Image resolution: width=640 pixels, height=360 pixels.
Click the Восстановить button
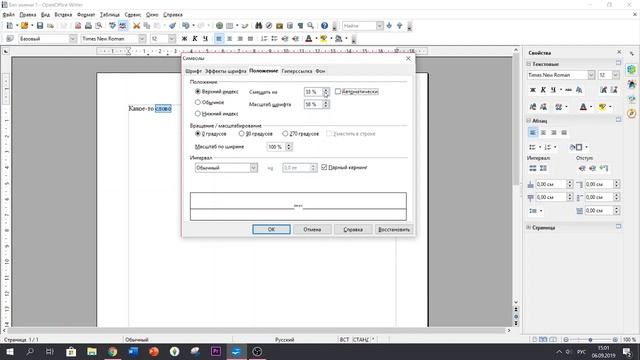(x=394, y=229)
